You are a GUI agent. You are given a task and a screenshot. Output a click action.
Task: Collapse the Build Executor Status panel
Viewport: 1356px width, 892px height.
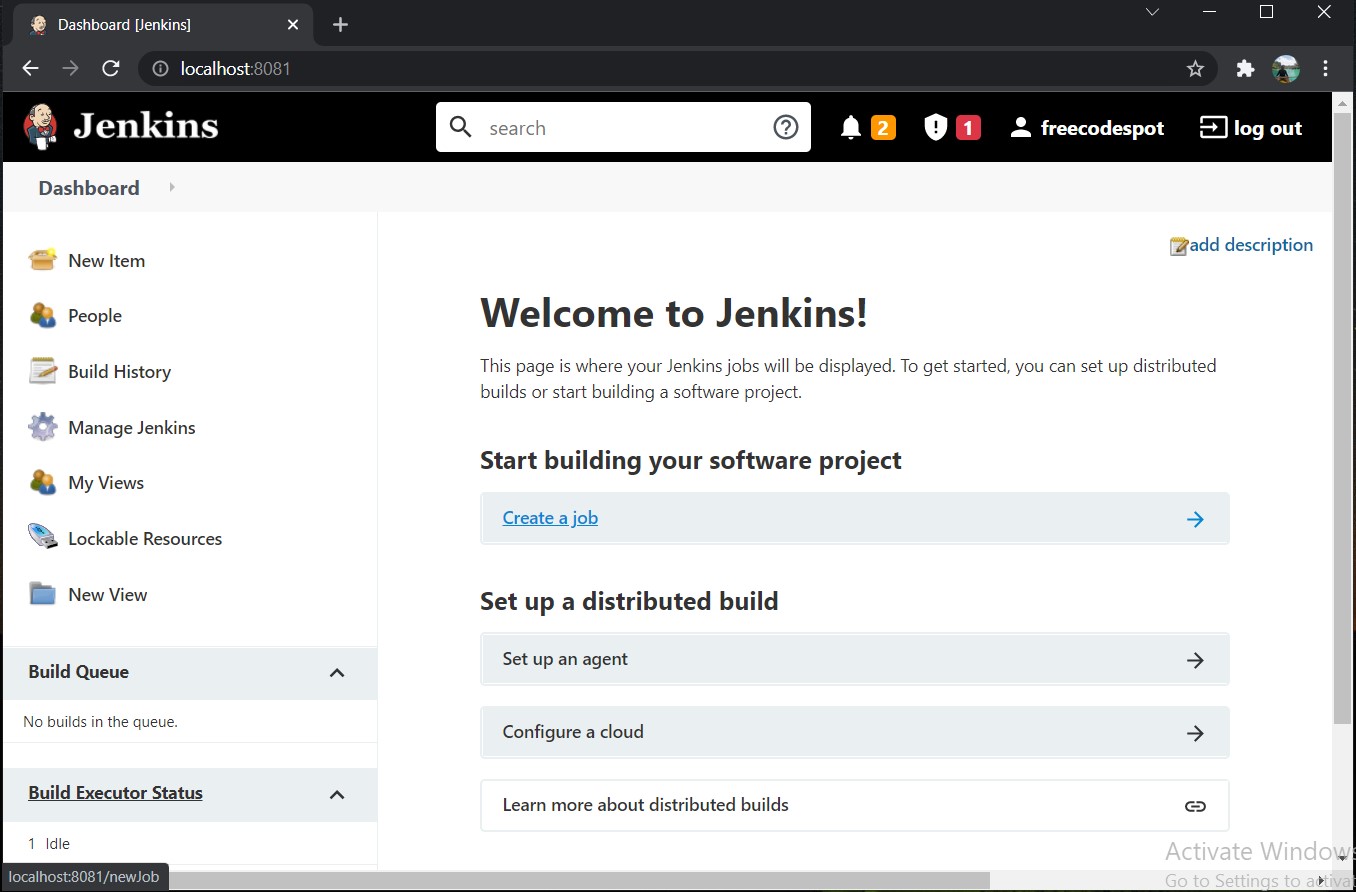point(337,795)
